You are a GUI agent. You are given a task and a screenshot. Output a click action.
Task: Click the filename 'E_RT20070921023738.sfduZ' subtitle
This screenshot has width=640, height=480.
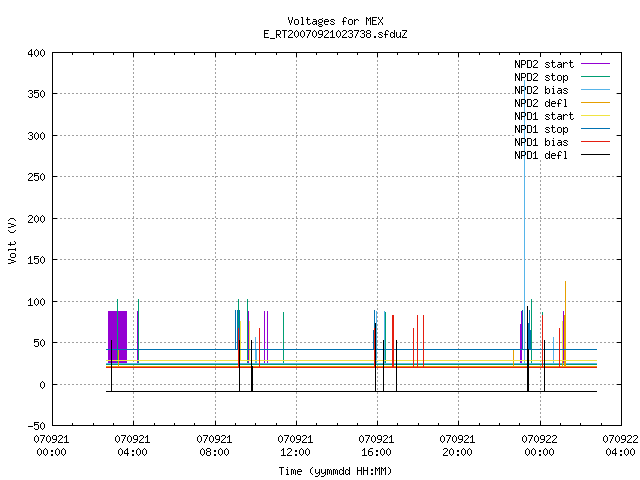point(335,34)
